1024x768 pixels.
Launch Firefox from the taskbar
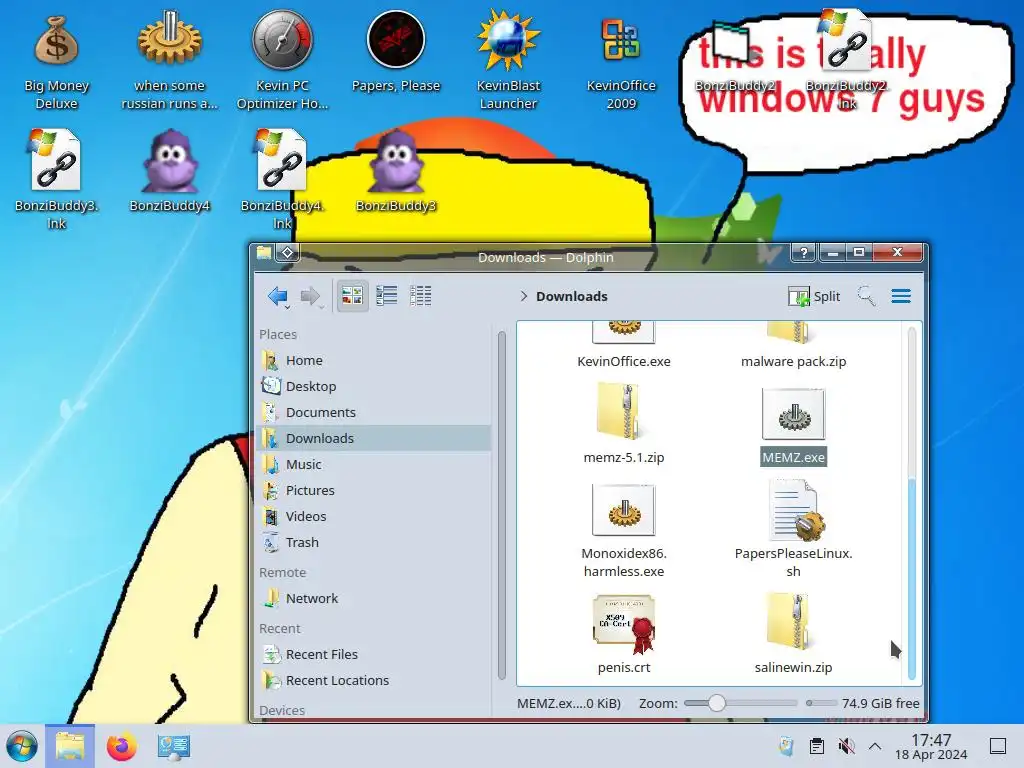click(121, 746)
